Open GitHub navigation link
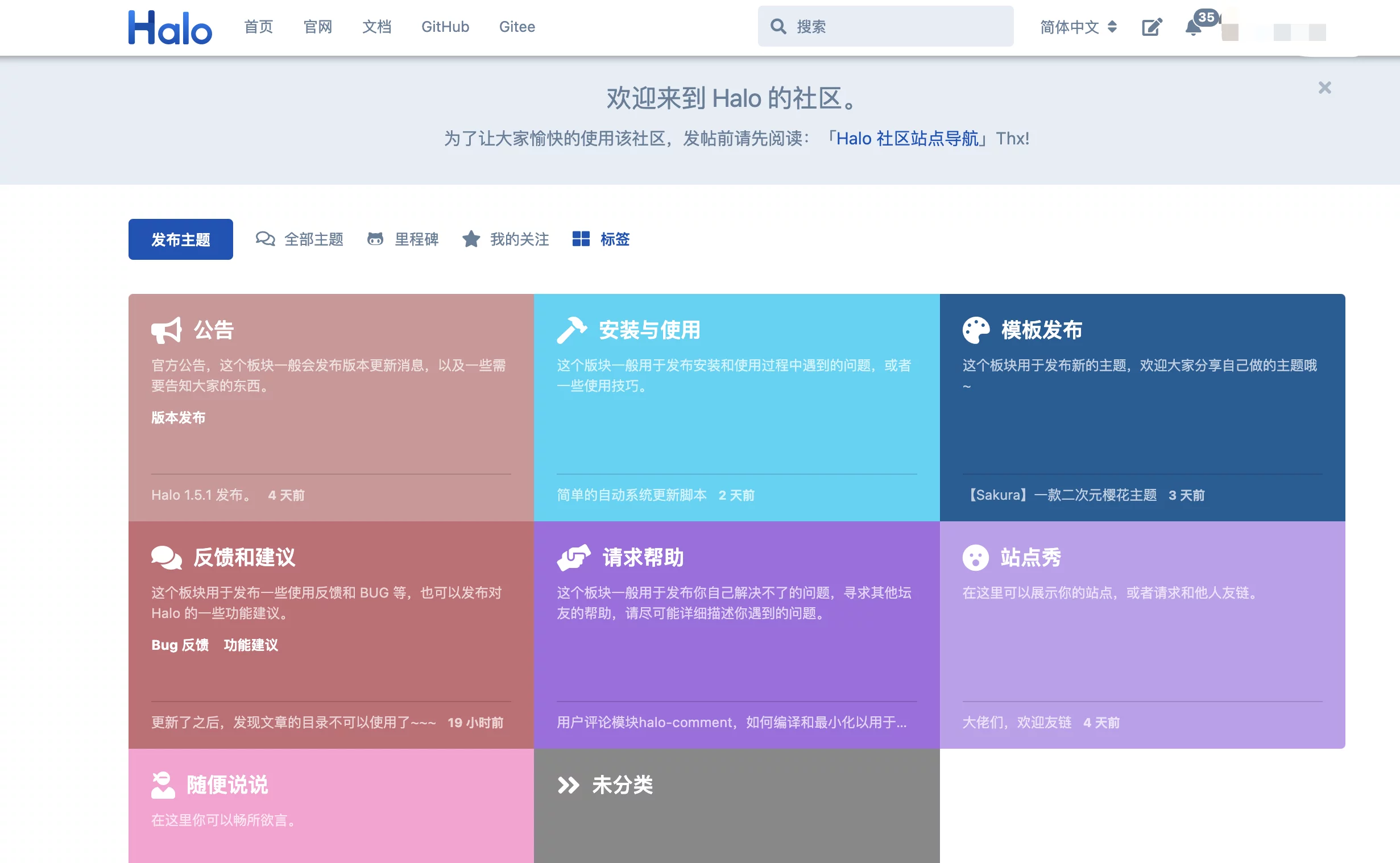This screenshot has width=1400, height=863. (x=445, y=27)
